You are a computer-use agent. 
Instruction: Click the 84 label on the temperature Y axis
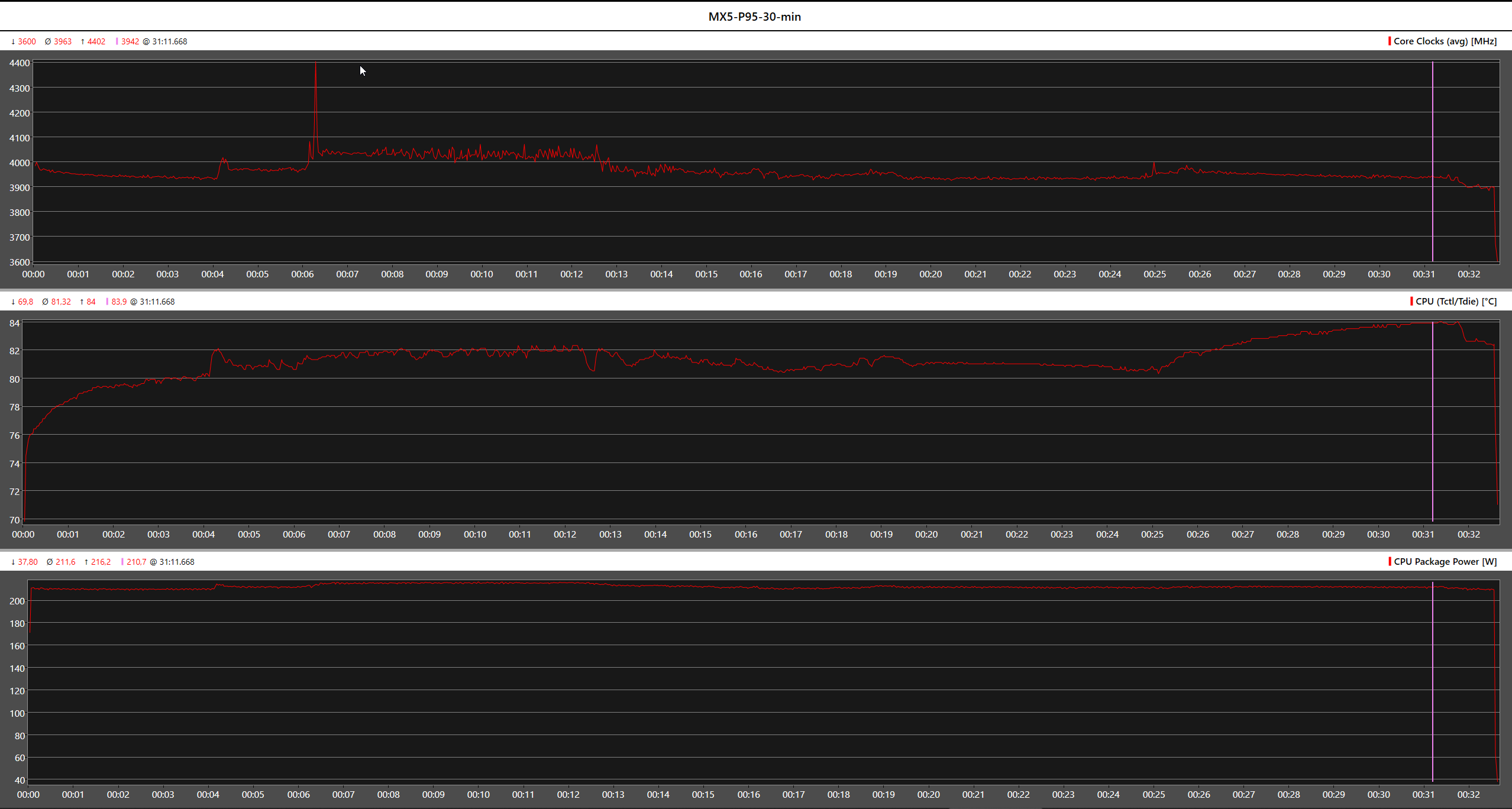14,323
